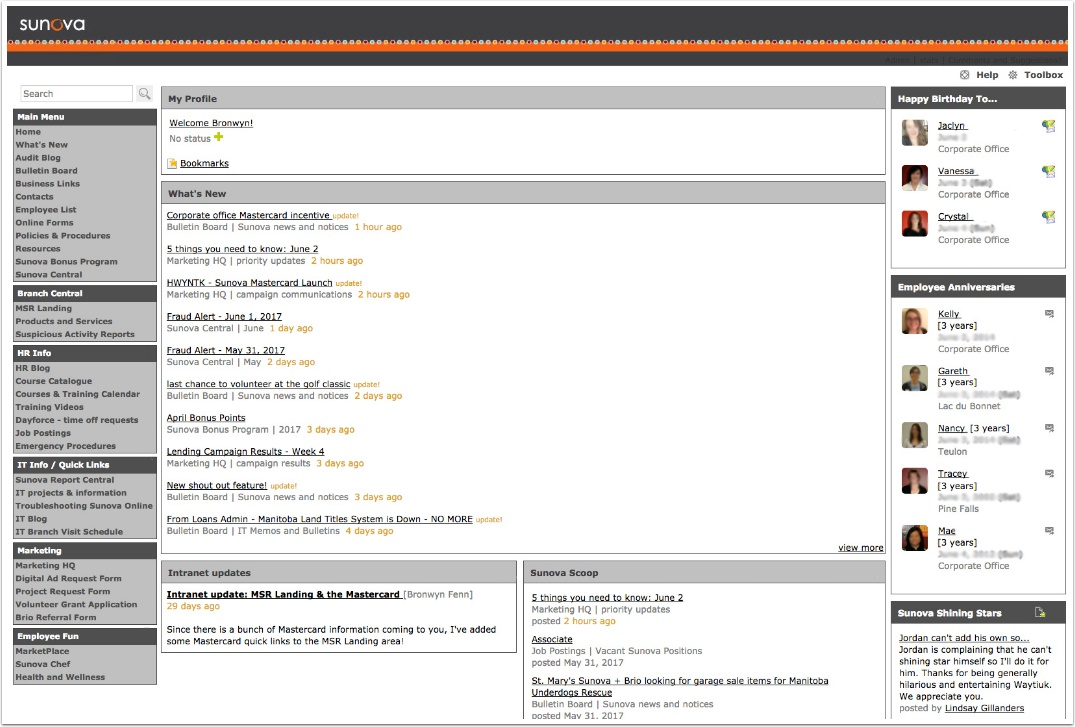The width and height of the screenshot is (1075, 727).
Task: Send birthday greeting icon next to Jaclyn
Action: pos(1048,126)
